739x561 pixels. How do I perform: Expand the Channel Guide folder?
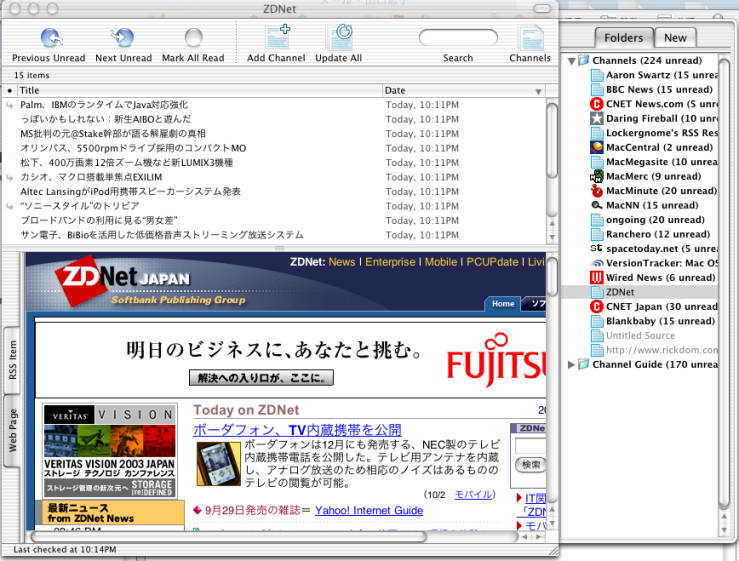click(x=572, y=365)
